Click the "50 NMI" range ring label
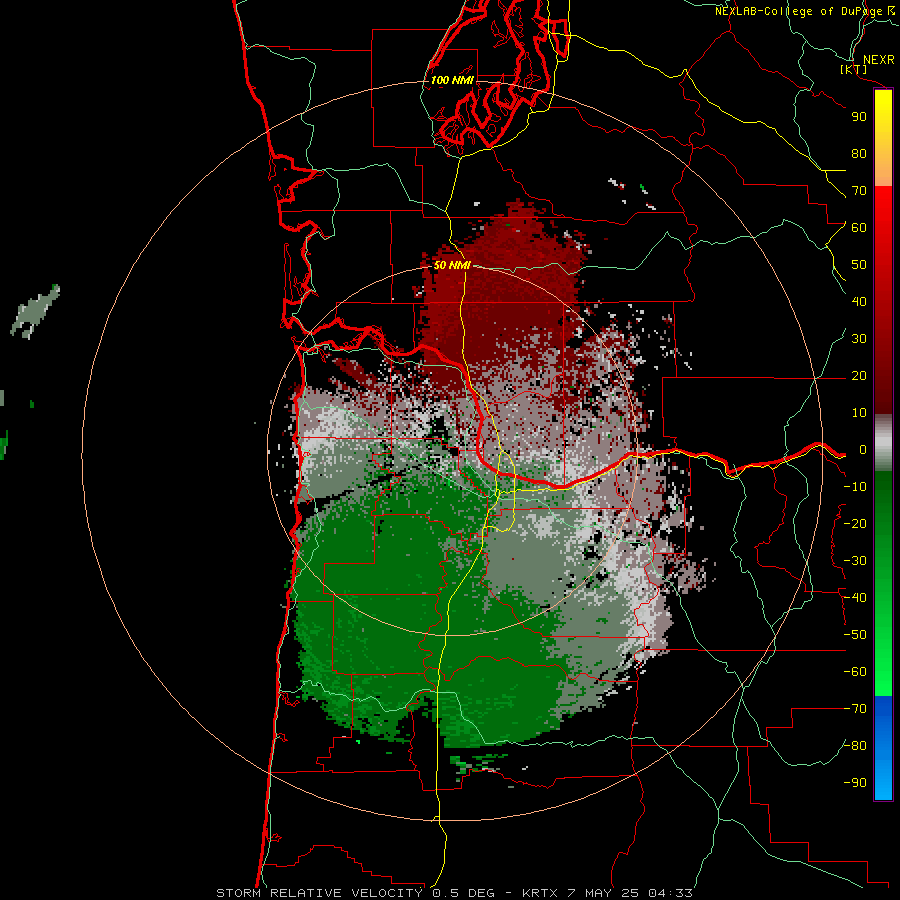900x900 pixels. pyautogui.click(x=452, y=265)
